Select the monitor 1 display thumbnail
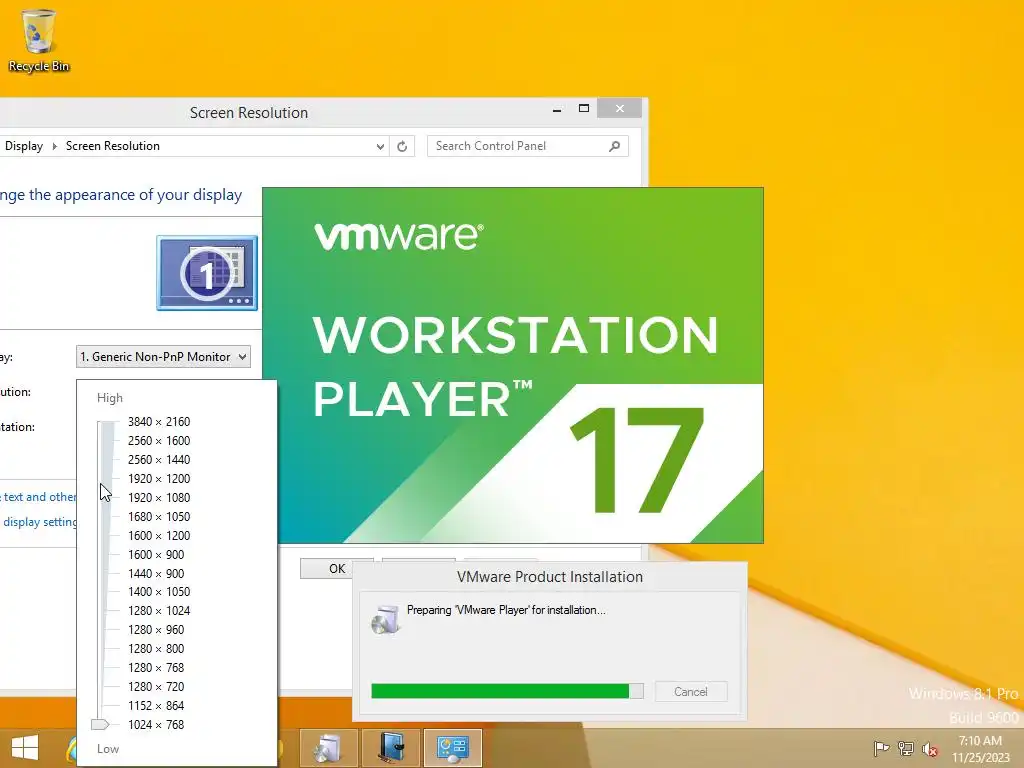Viewport: 1024px width, 768px height. [x=207, y=273]
